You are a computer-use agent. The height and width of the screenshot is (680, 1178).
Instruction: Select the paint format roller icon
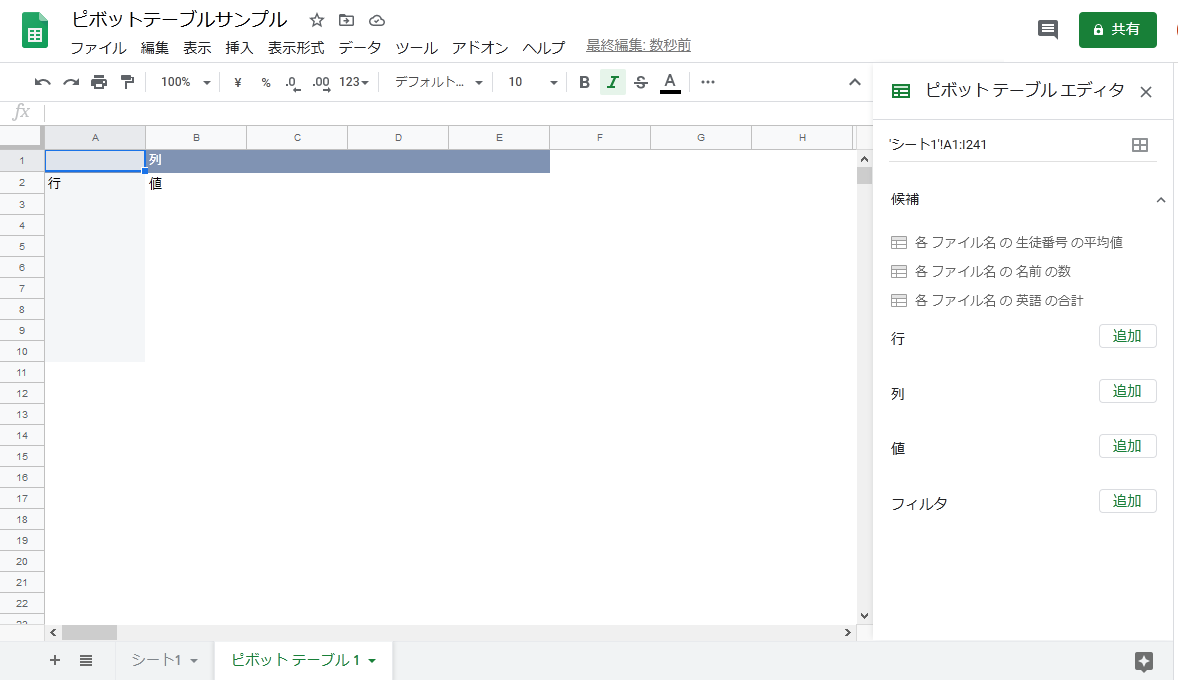tap(127, 82)
